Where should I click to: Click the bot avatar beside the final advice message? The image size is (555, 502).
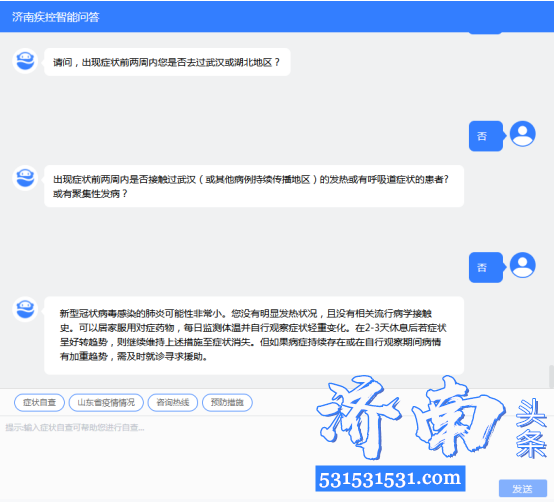(25, 309)
